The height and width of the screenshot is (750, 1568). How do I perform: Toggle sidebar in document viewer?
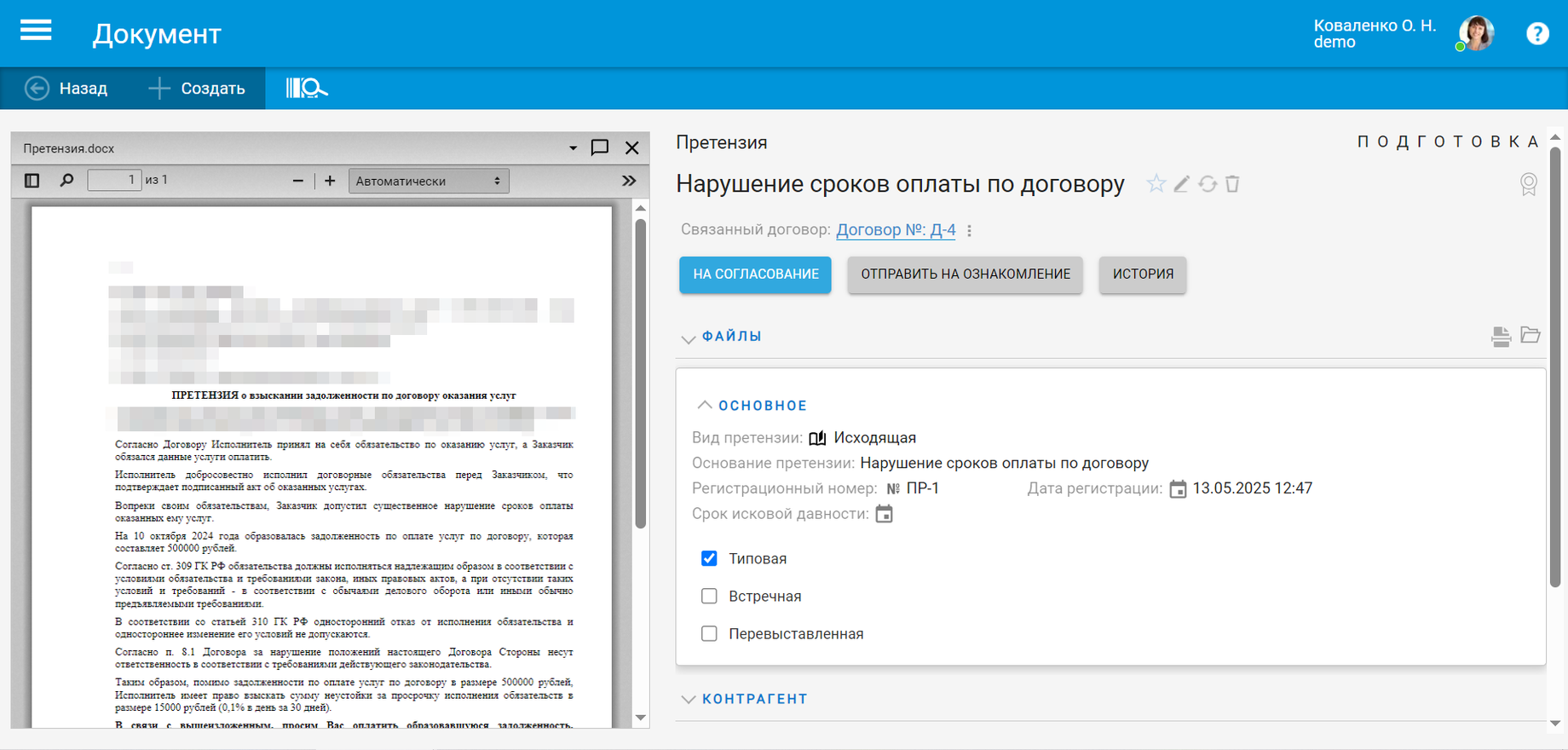click(32, 181)
